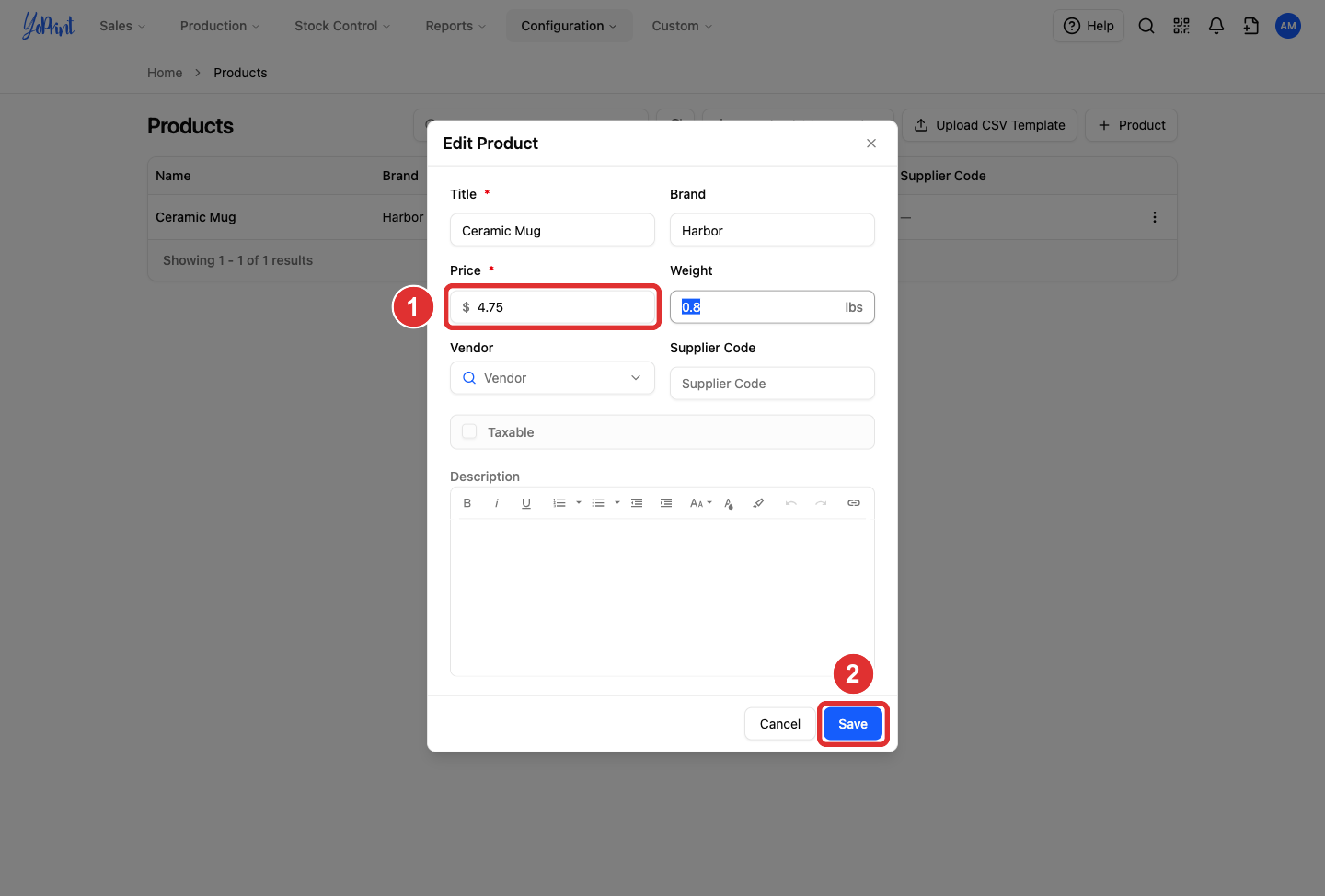This screenshot has width=1325, height=896.
Task: Pick a text color in editor toolbar
Action: pos(729,503)
